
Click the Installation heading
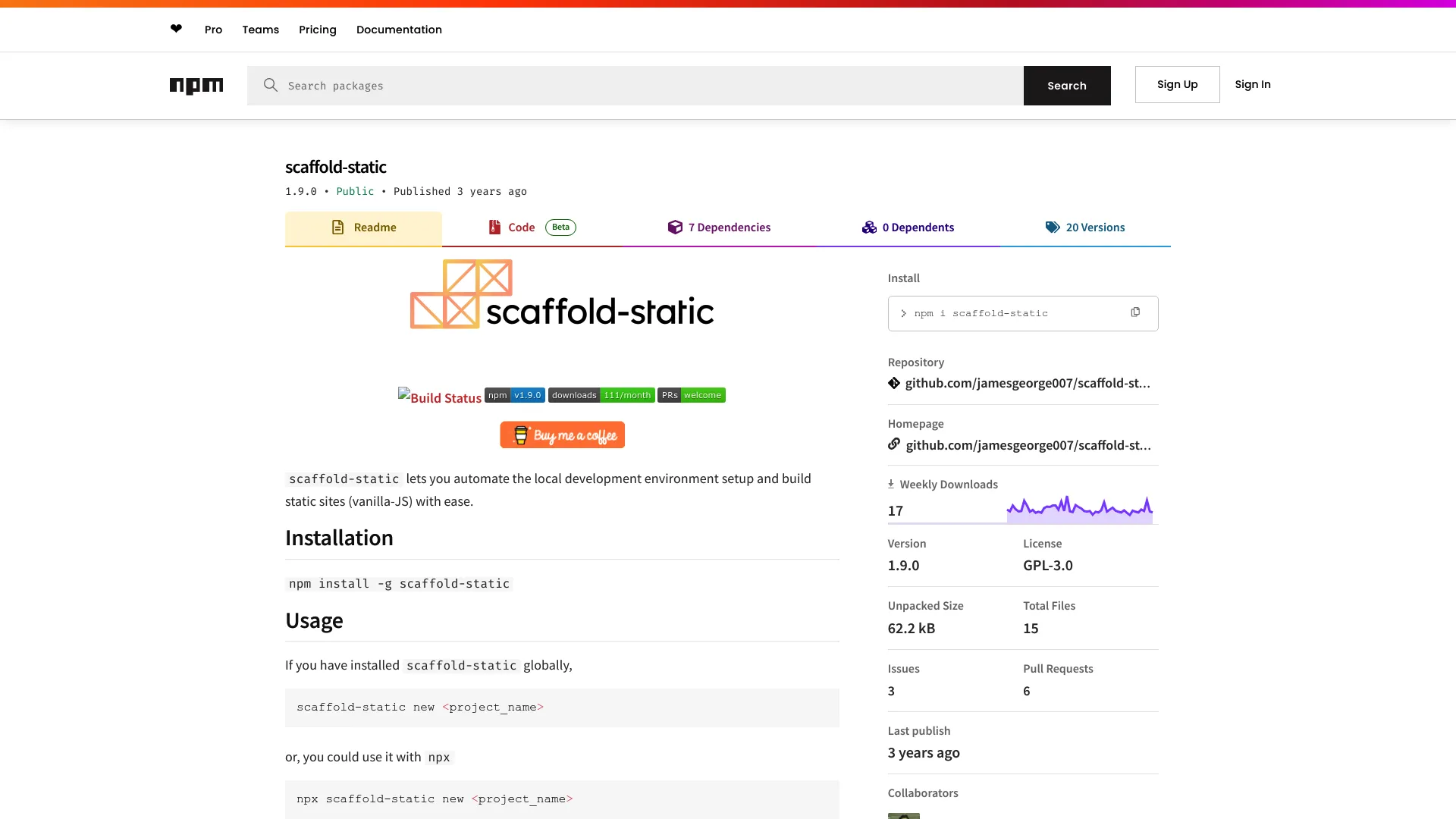click(339, 538)
